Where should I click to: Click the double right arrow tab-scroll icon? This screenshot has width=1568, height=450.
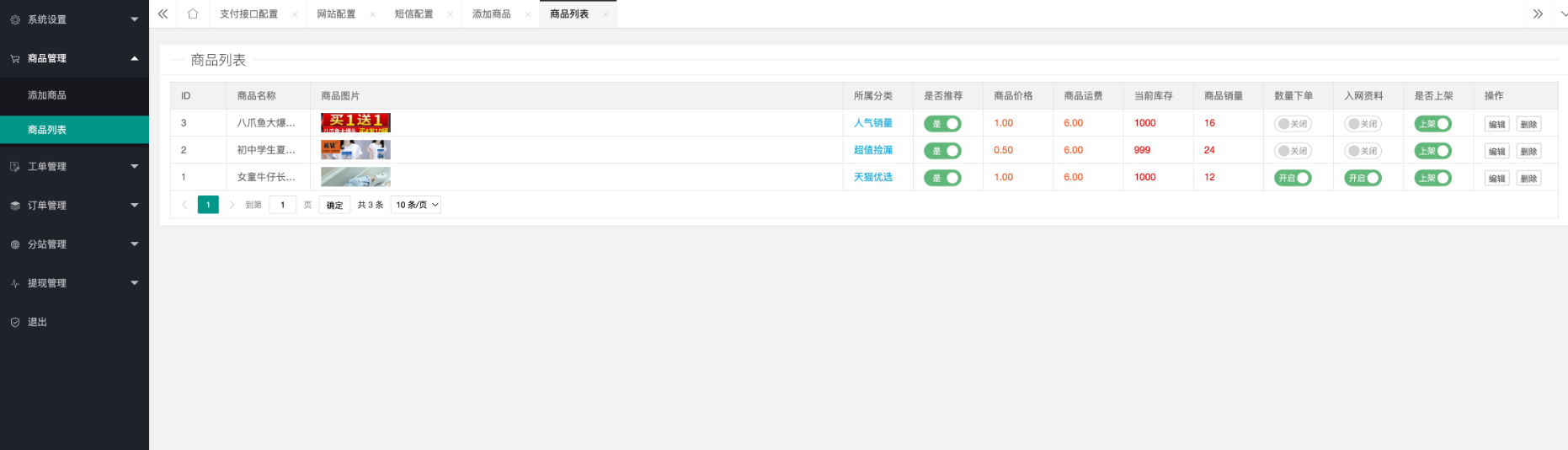tap(1538, 14)
